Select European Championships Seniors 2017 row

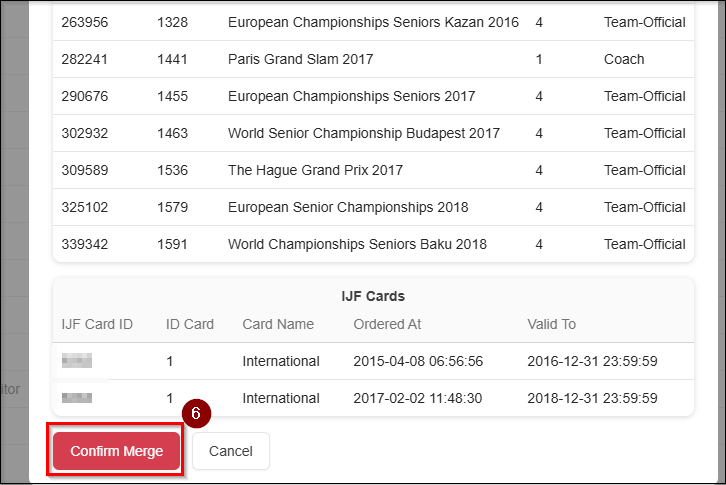tap(351, 96)
